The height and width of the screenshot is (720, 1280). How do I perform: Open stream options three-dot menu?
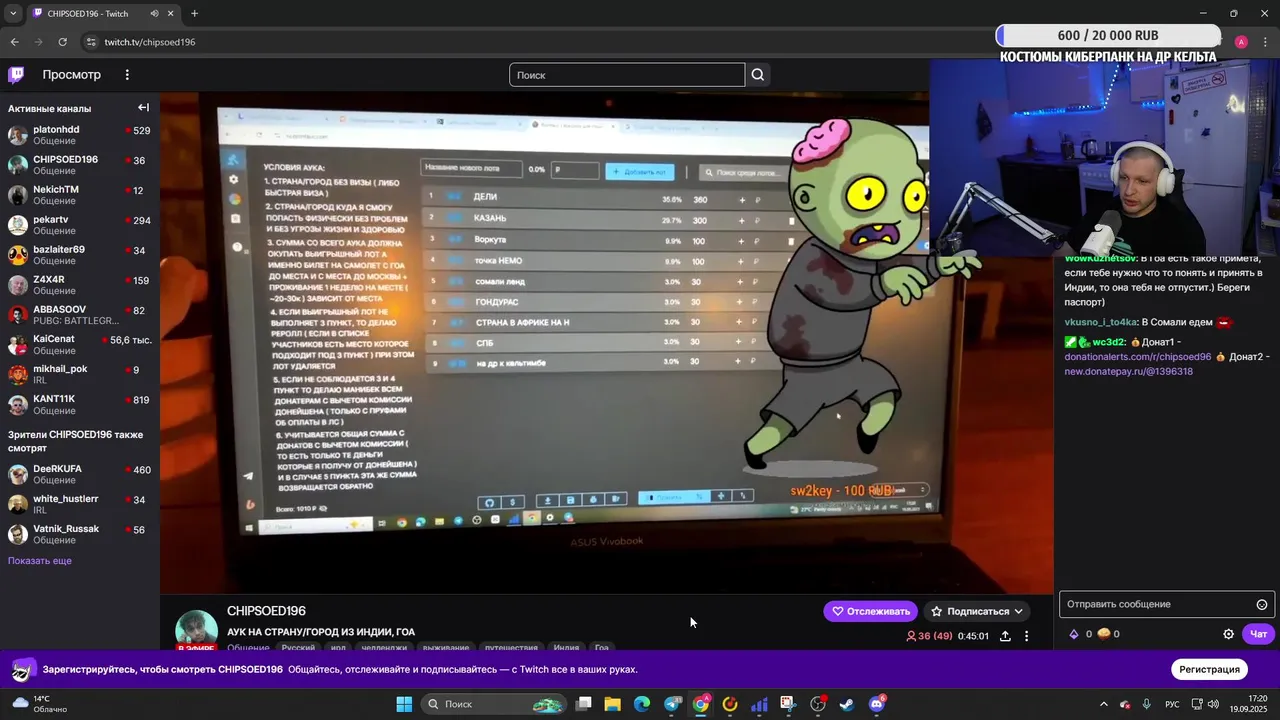[x=1026, y=636]
